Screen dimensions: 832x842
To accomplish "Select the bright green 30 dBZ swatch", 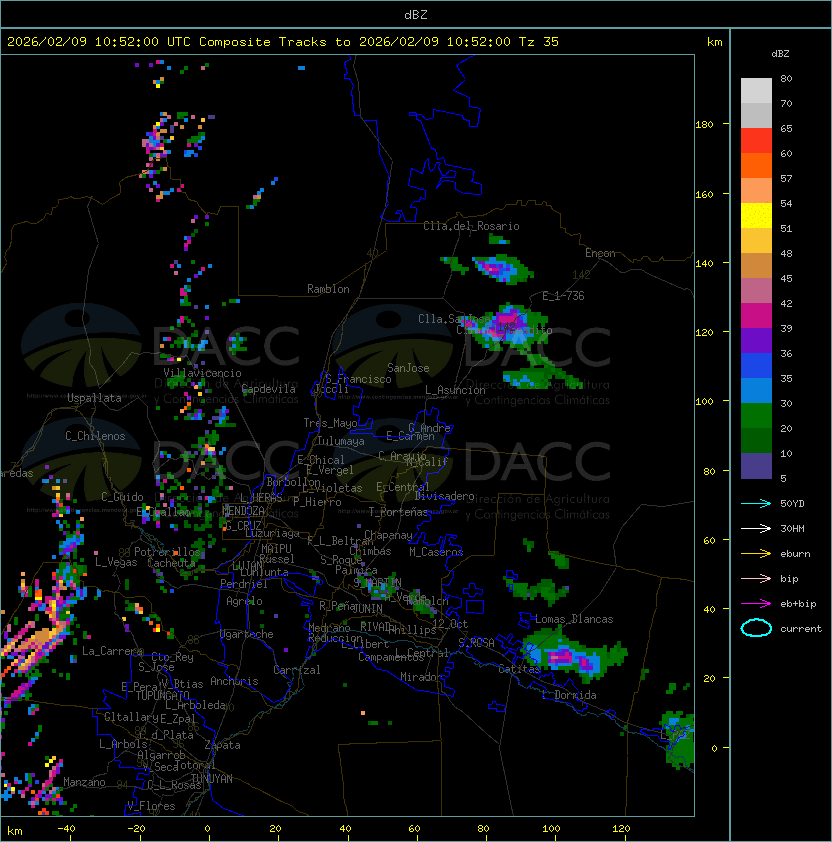I will (756, 416).
